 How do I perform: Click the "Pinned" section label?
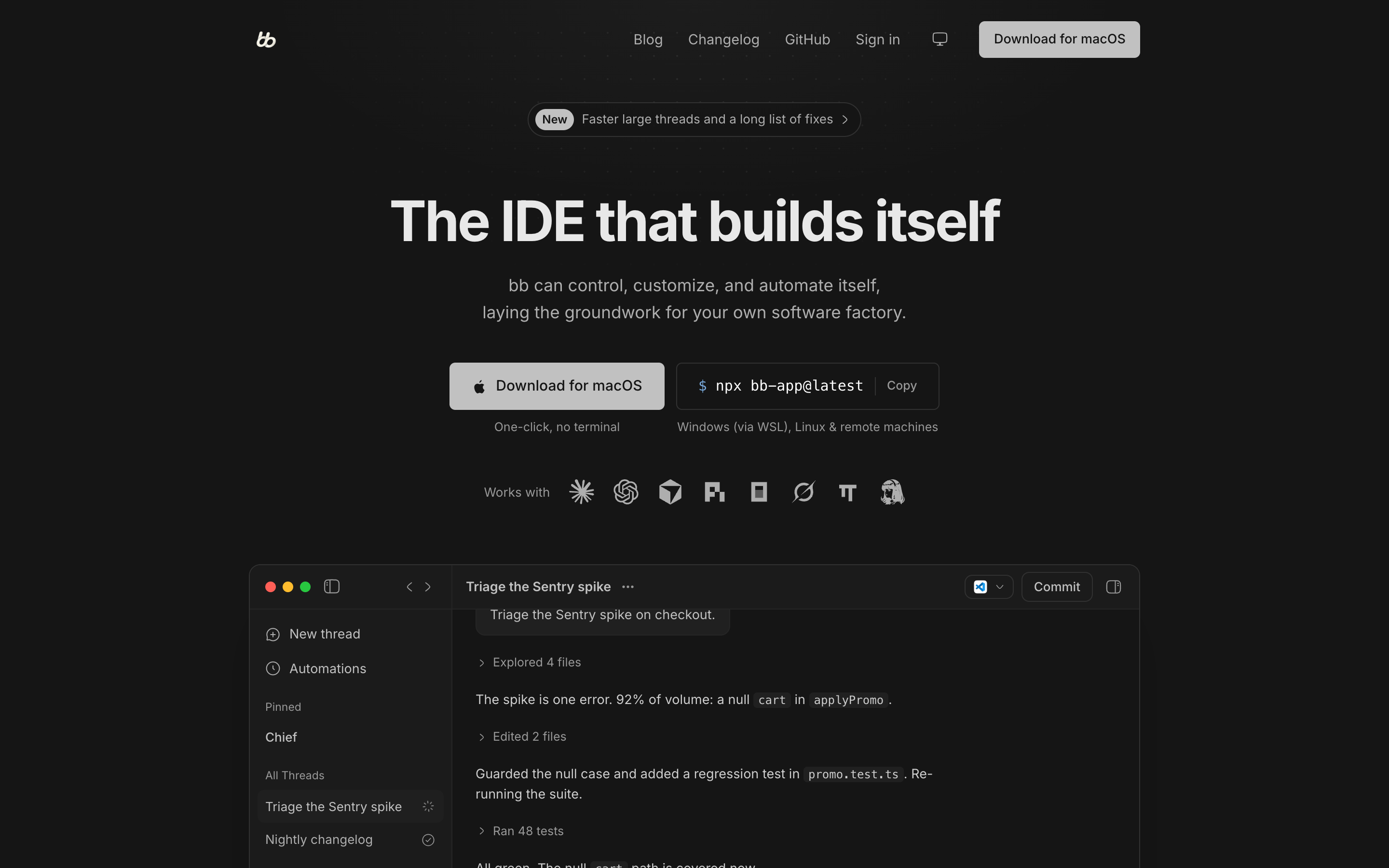[283, 707]
